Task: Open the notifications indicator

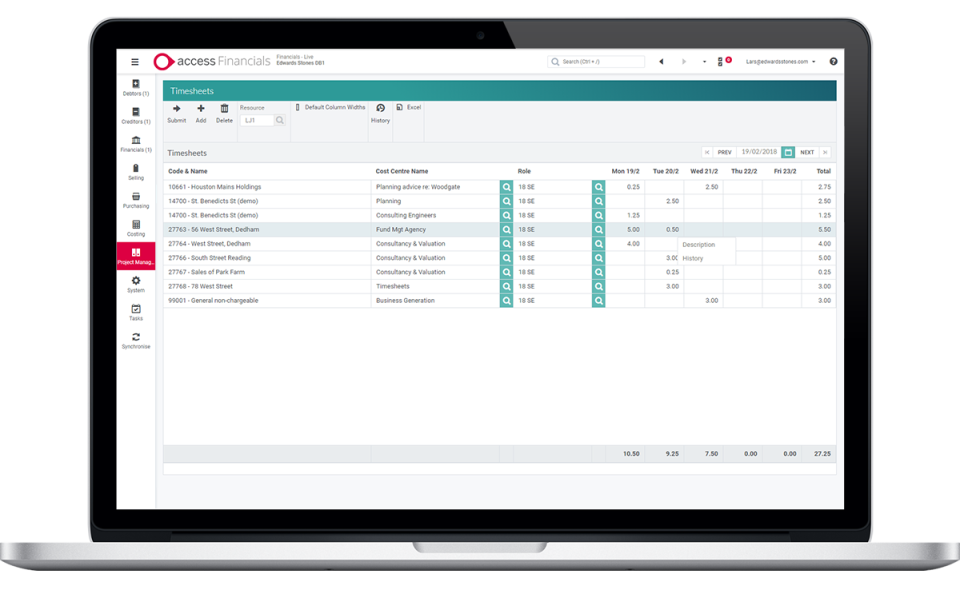Action: pyautogui.click(x=722, y=60)
